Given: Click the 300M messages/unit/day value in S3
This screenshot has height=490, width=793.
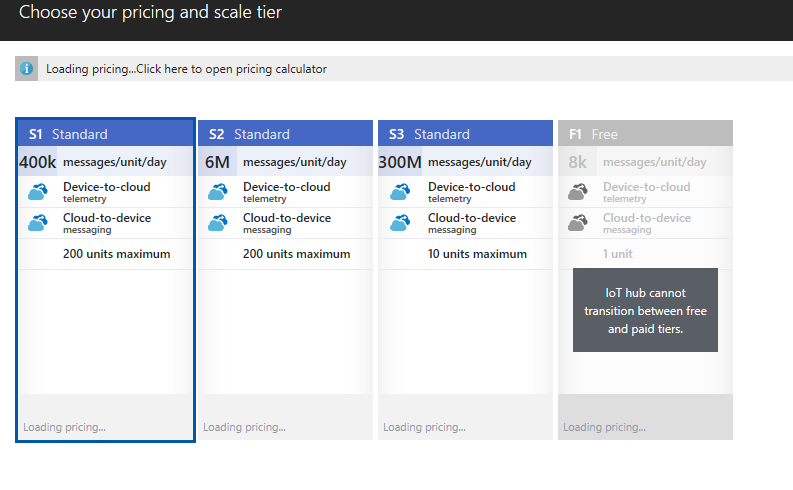Looking at the screenshot, I should click(x=400, y=162).
